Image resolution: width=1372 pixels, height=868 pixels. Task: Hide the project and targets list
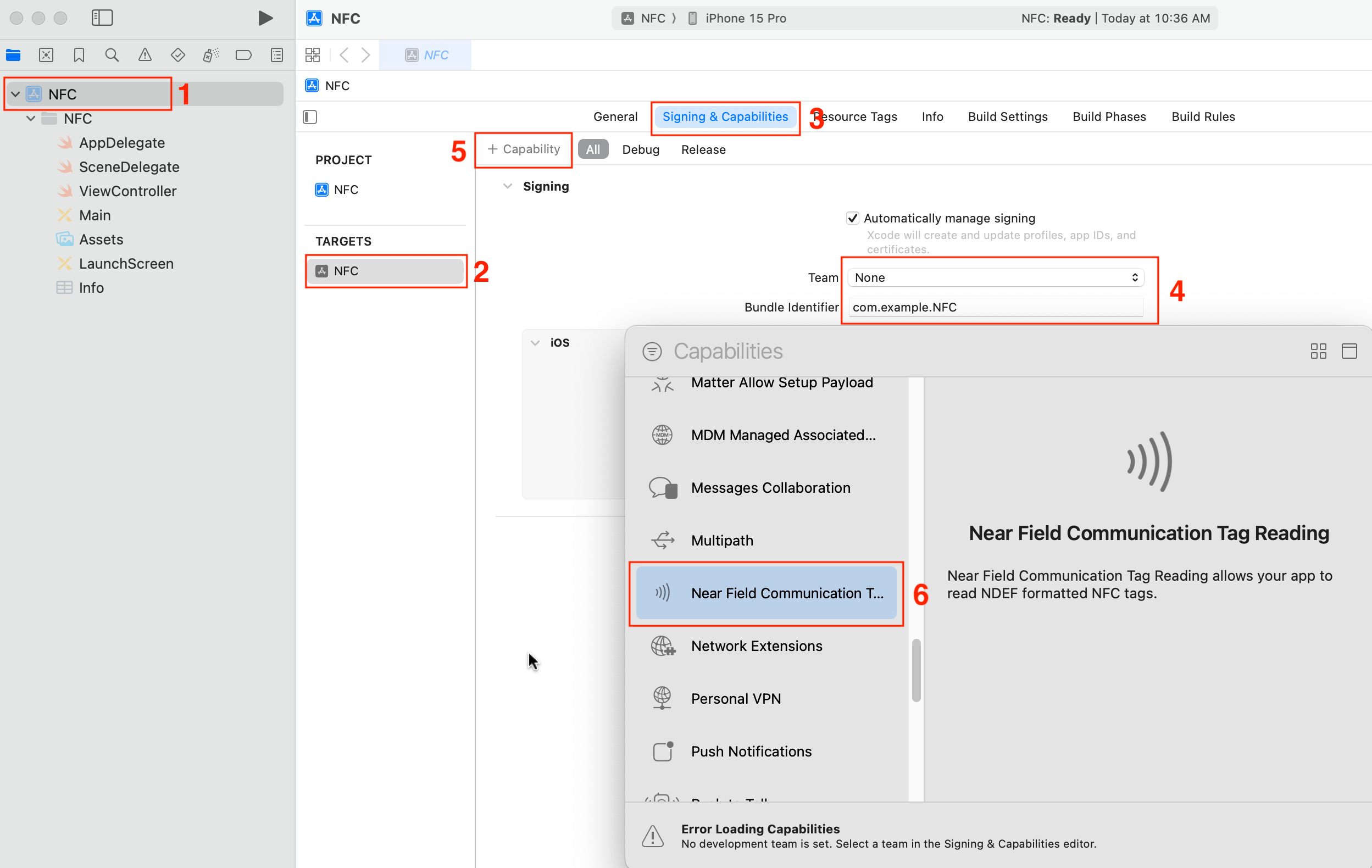pos(310,117)
